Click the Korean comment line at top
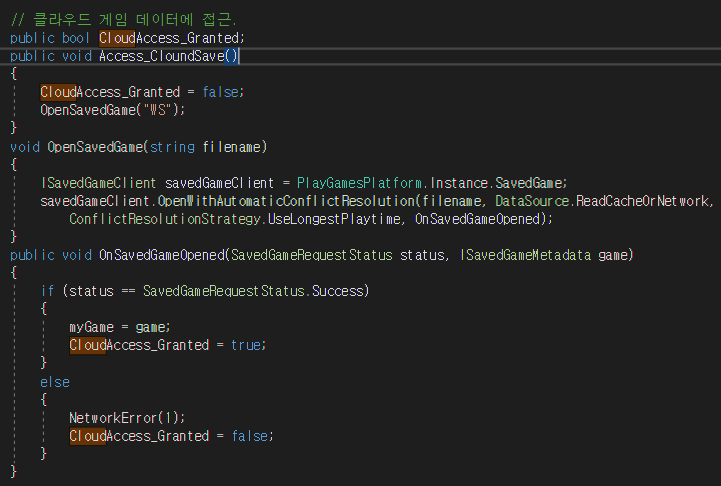This screenshot has height=486, width=721. click(123, 19)
